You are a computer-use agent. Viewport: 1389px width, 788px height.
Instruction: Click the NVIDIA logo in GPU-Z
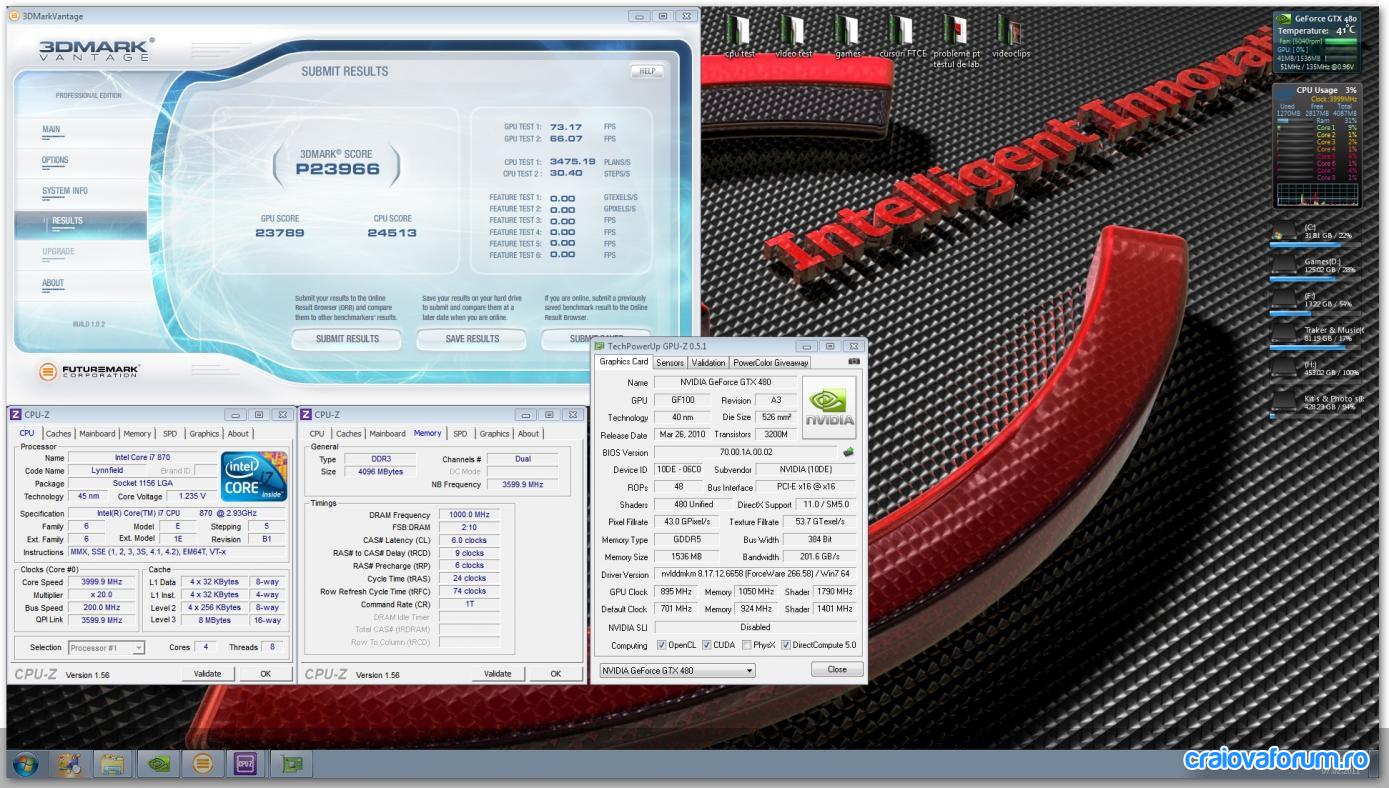tap(830, 407)
